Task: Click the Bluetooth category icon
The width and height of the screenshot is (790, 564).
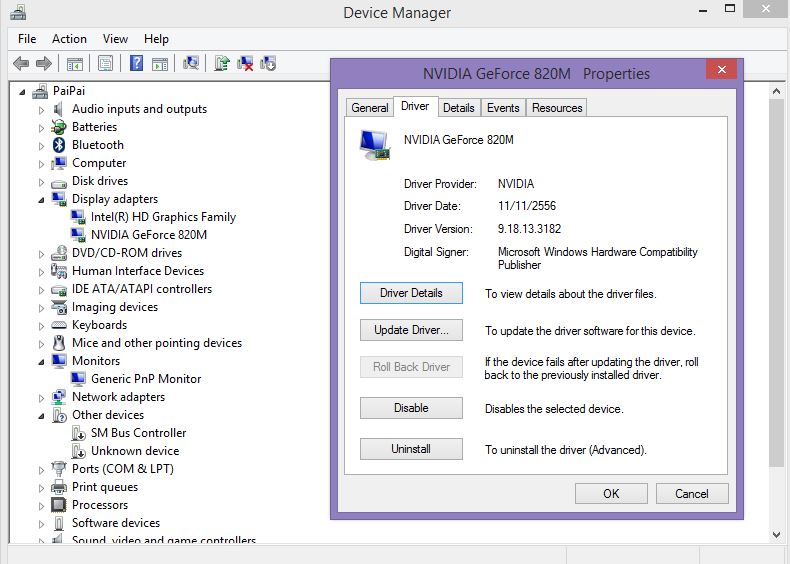Action: pos(59,145)
